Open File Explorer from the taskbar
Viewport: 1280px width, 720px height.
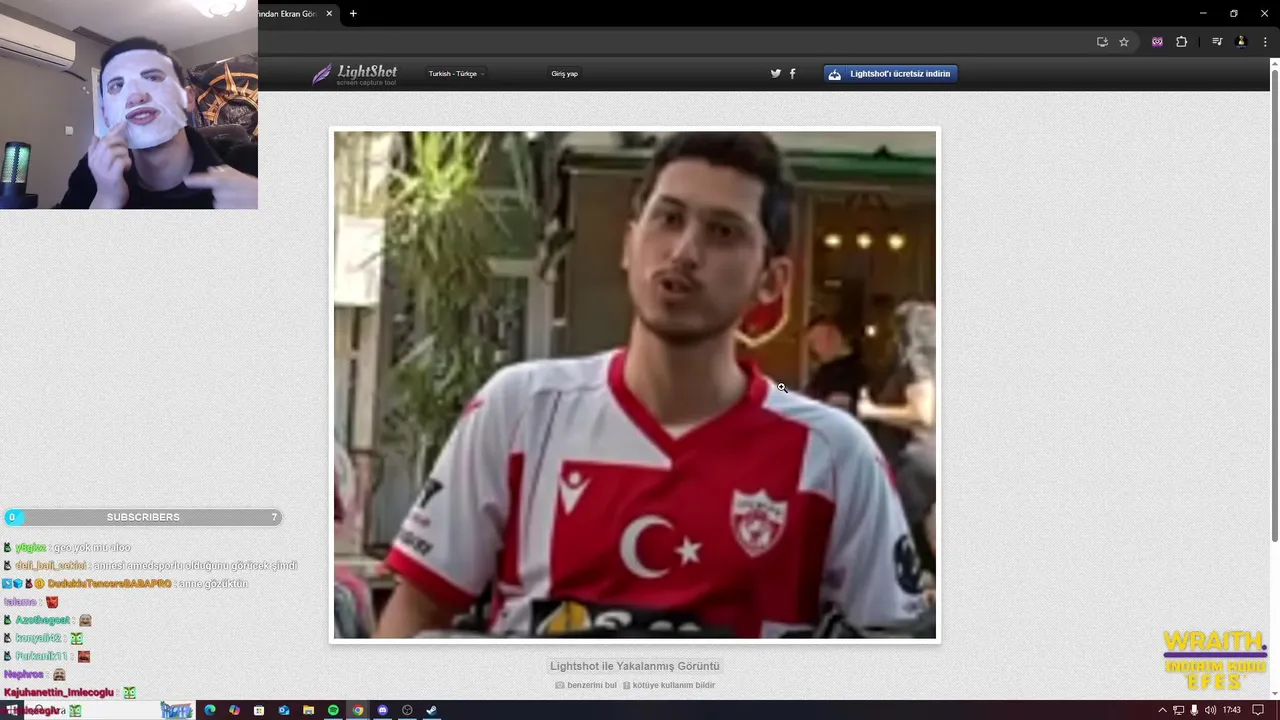[308, 710]
